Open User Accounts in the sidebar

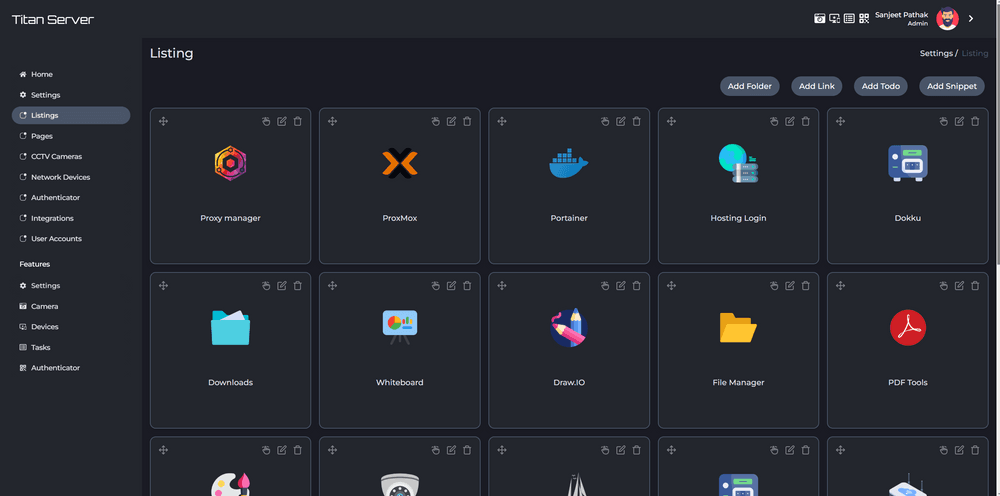(56, 238)
